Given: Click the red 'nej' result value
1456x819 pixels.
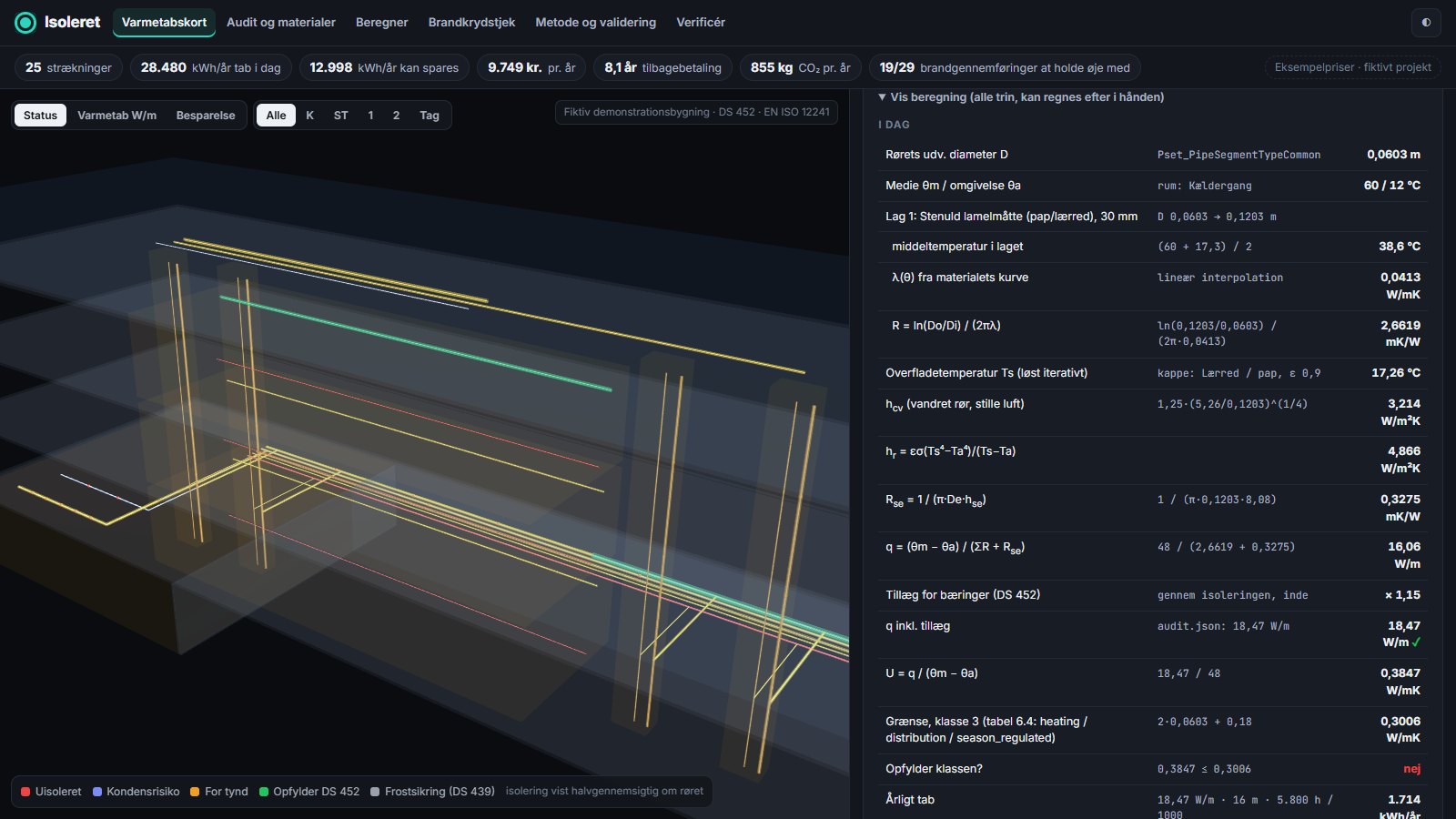Looking at the screenshot, I should click(1411, 769).
